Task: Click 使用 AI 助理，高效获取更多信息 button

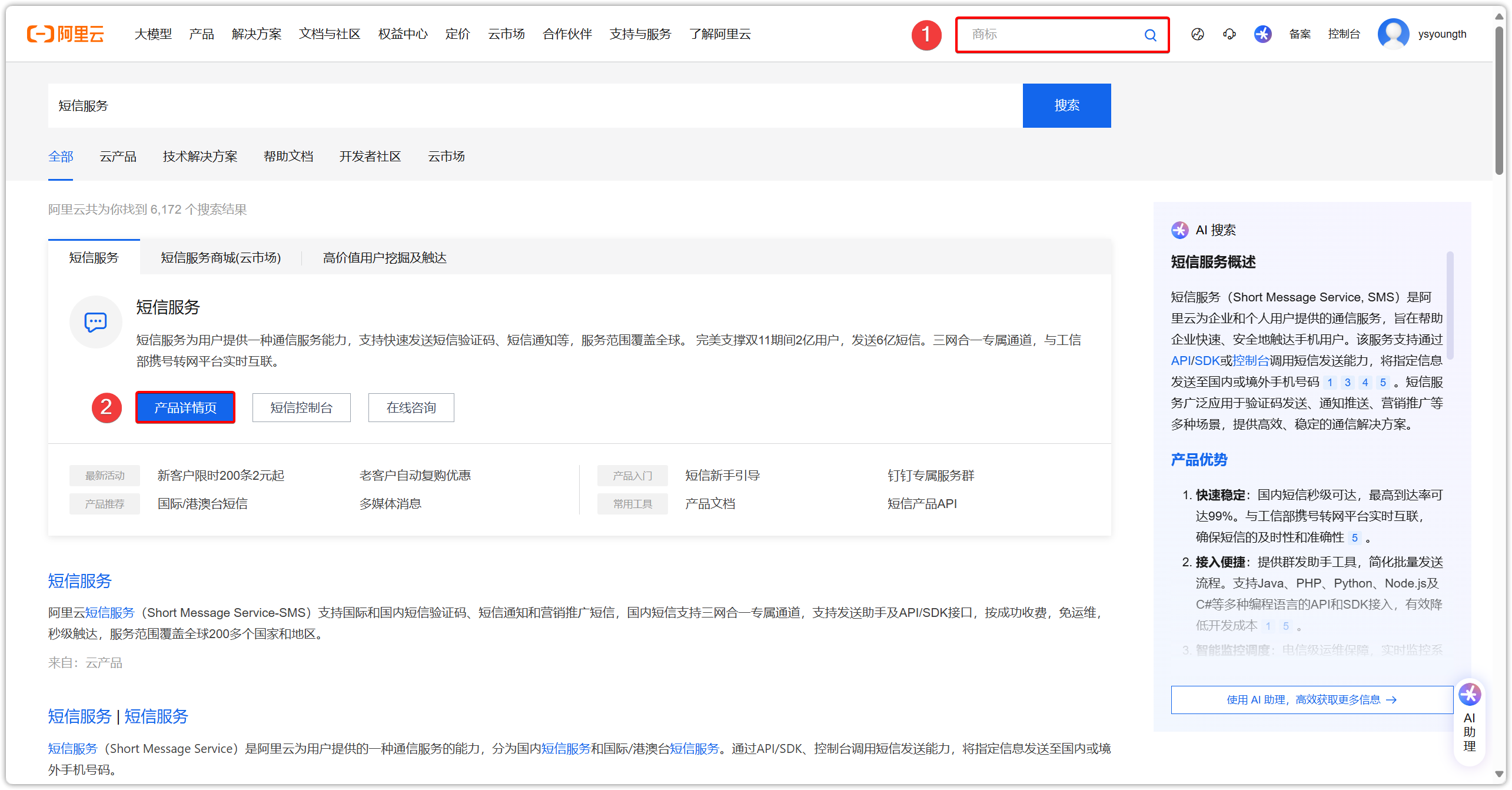Action: (x=1311, y=700)
